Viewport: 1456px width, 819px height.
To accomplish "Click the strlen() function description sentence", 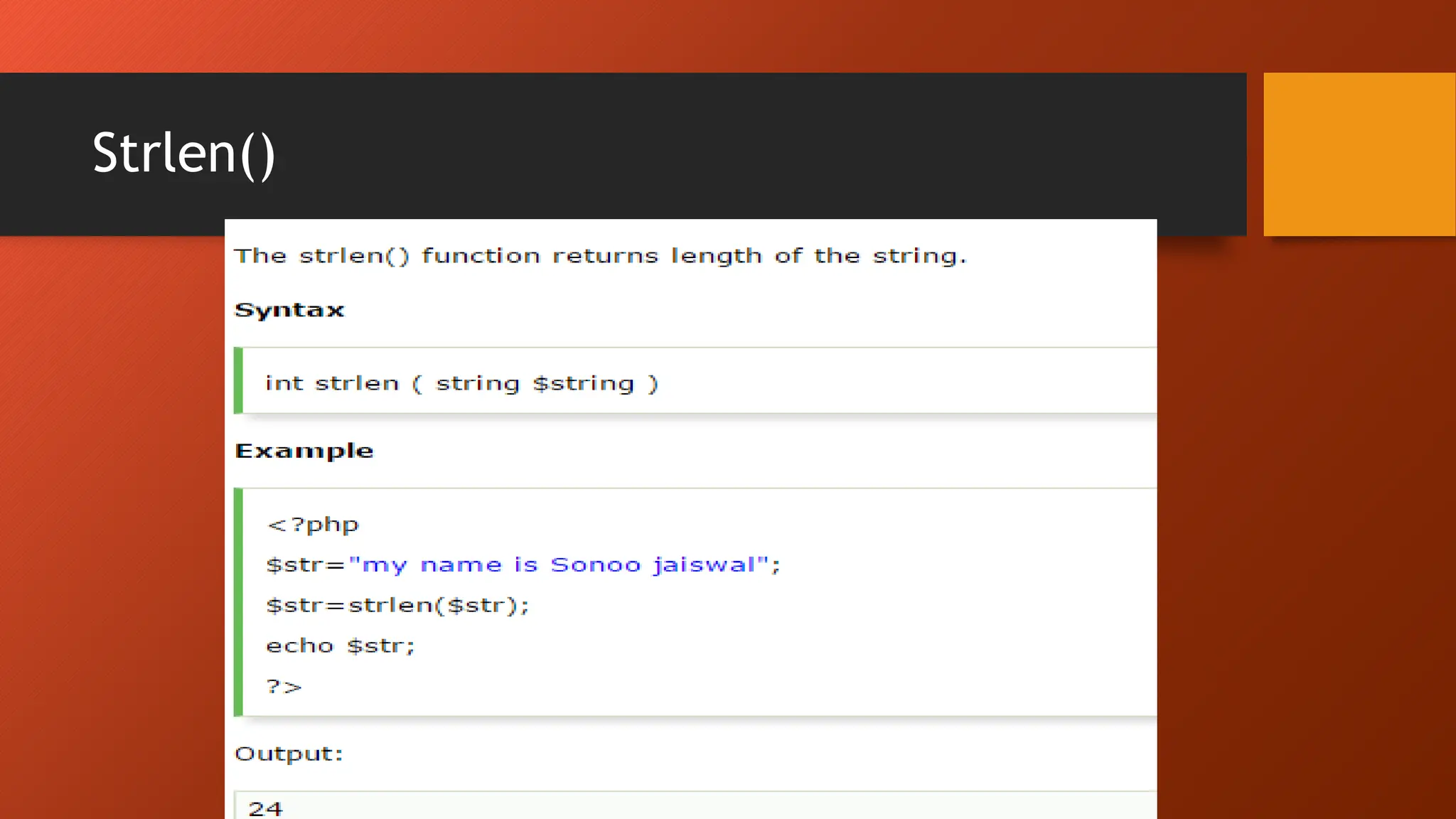I will click(600, 256).
